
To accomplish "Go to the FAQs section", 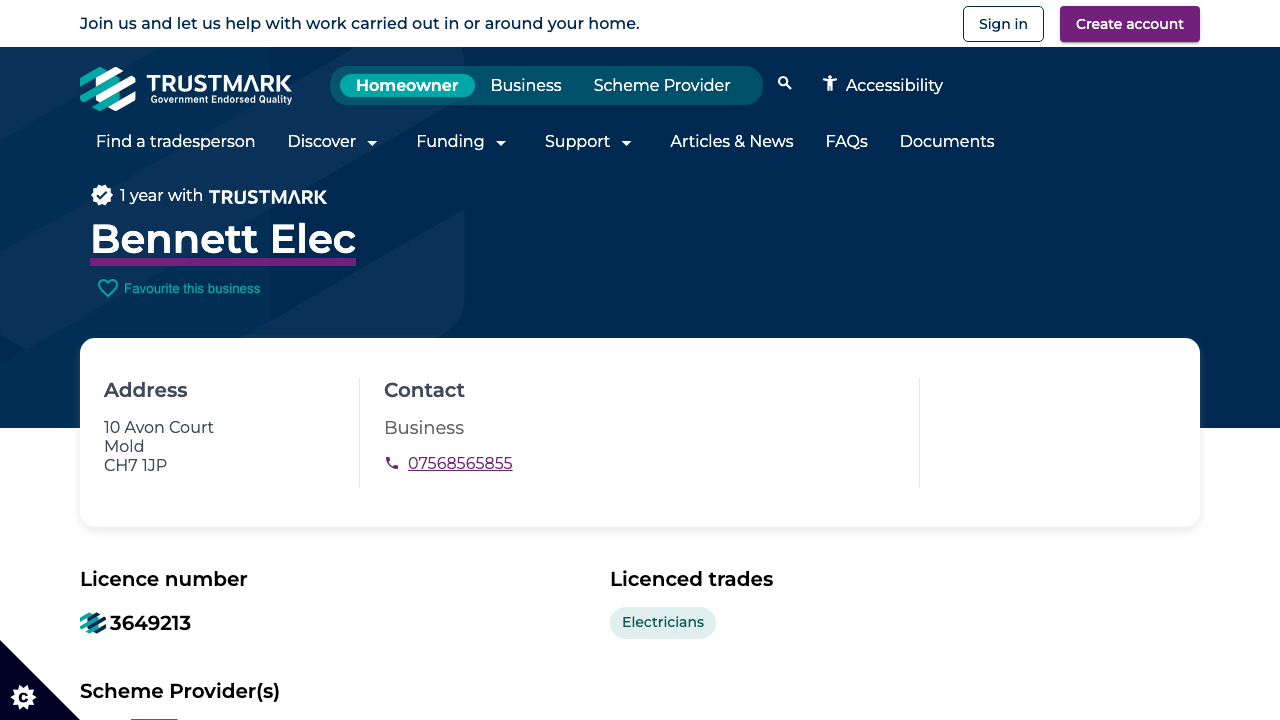I will (x=846, y=142).
